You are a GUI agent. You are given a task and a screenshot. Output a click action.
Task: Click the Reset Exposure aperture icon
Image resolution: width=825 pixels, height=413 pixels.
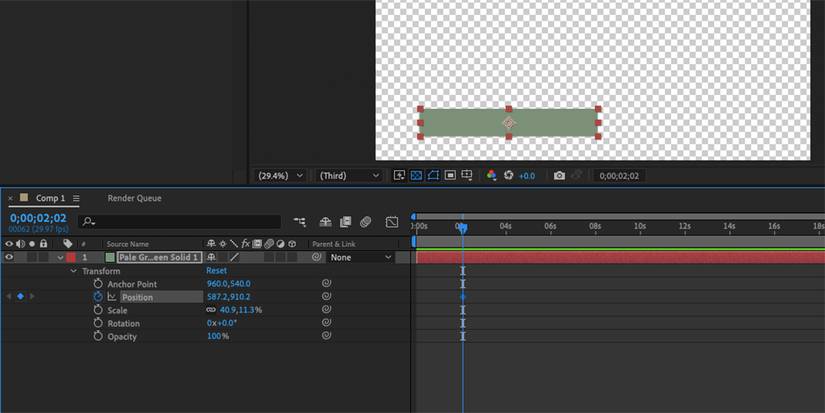click(x=508, y=175)
